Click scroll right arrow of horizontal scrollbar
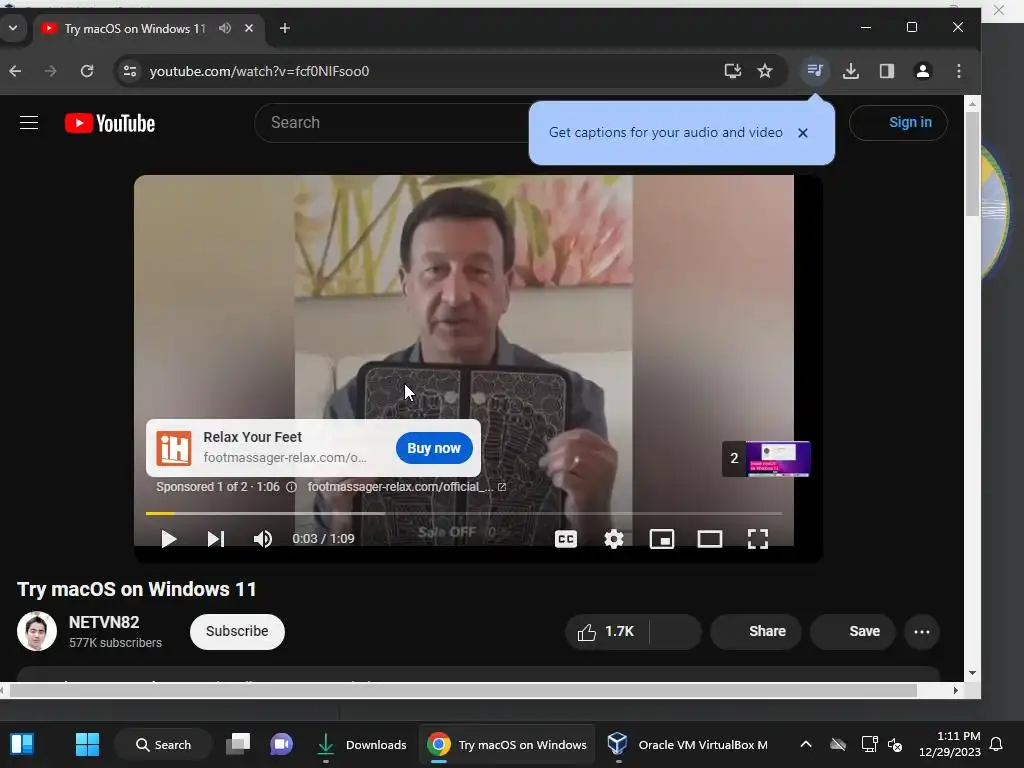The height and width of the screenshot is (768, 1024). (x=955, y=690)
